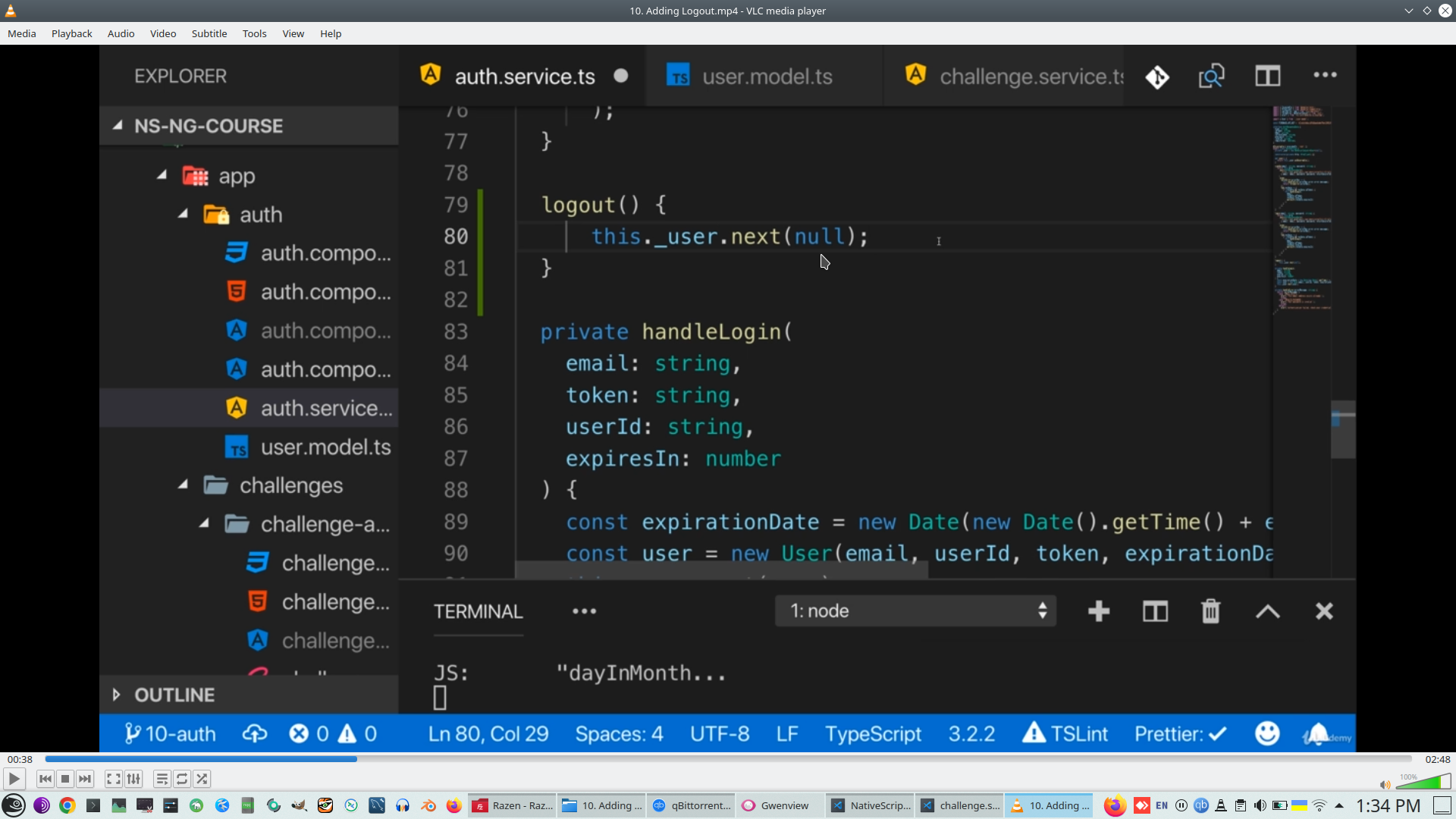The width and height of the screenshot is (1456, 819).
Task: Seek within the video progress bar
Action: [728, 759]
